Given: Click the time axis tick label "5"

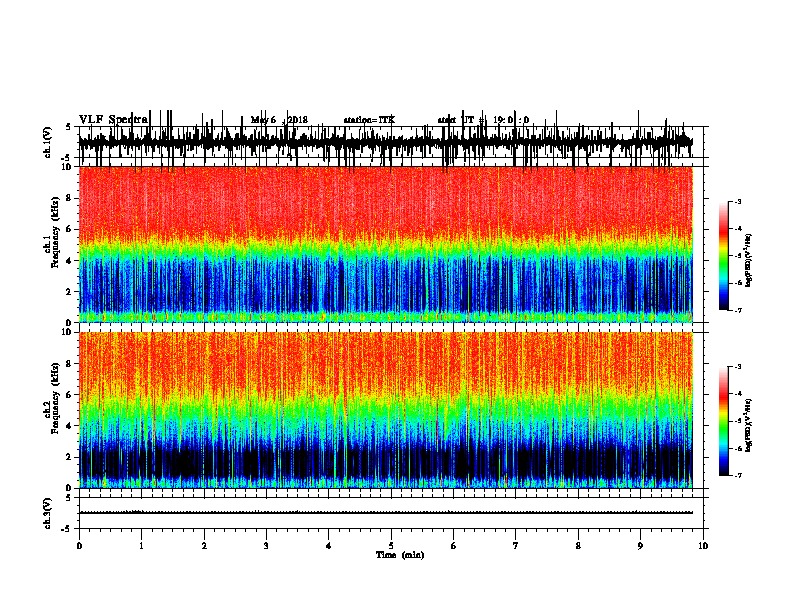Looking at the screenshot, I should 391,546.
